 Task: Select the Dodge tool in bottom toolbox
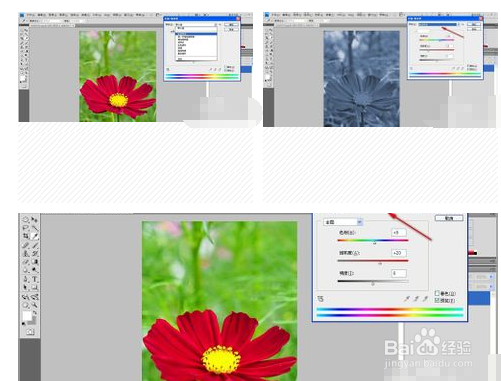point(35,270)
